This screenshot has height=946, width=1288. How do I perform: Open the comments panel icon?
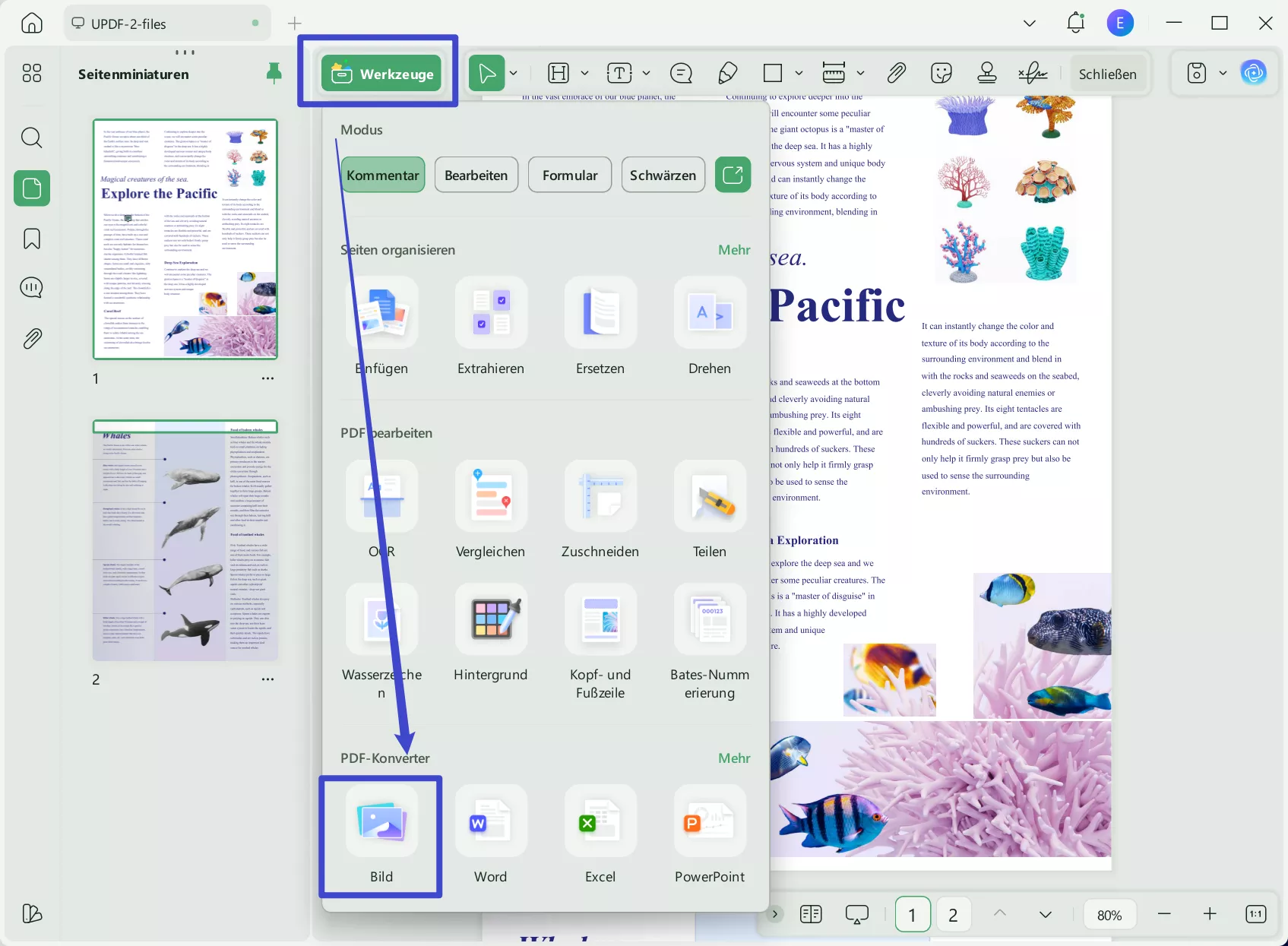(x=32, y=288)
